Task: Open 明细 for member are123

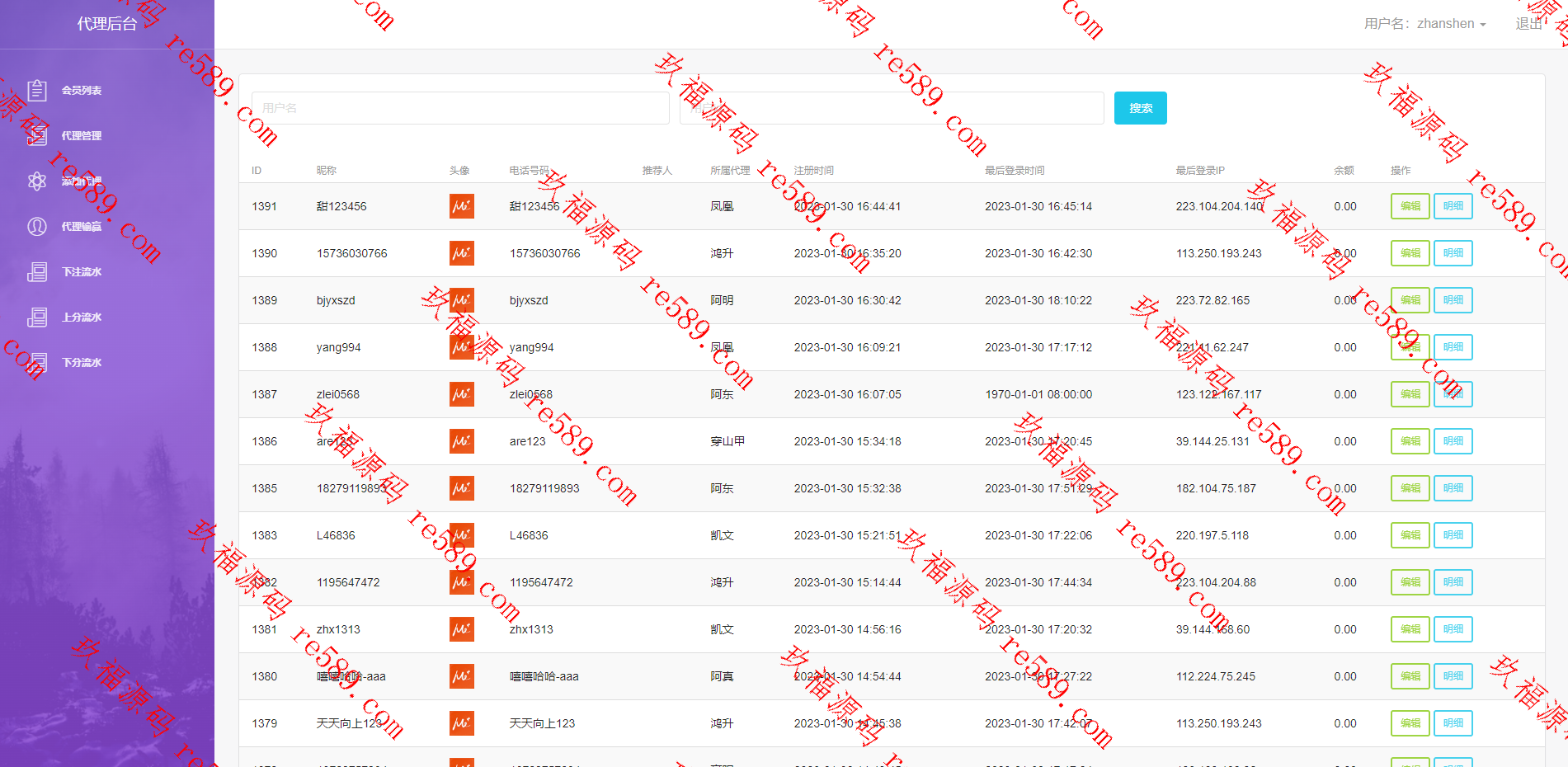Action: [x=1453, y=441]
